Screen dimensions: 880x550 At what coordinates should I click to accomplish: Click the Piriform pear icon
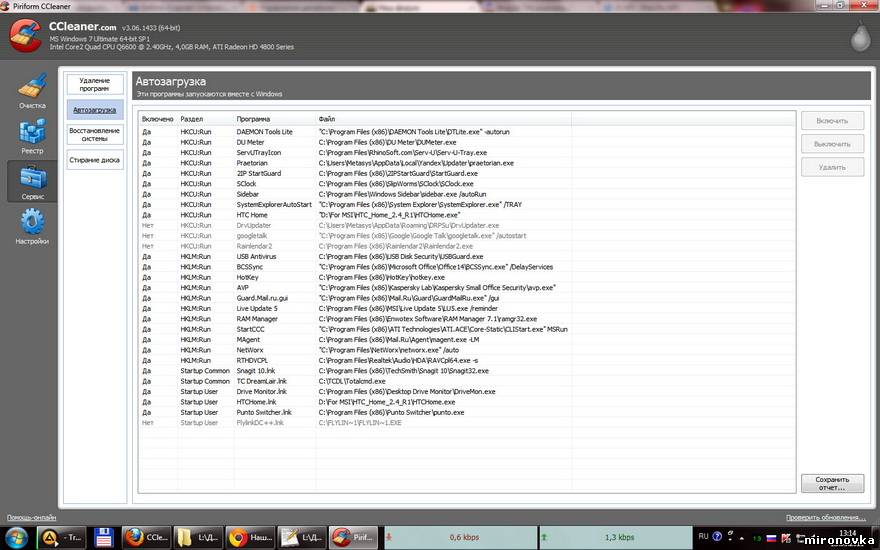tap(860, 38)
